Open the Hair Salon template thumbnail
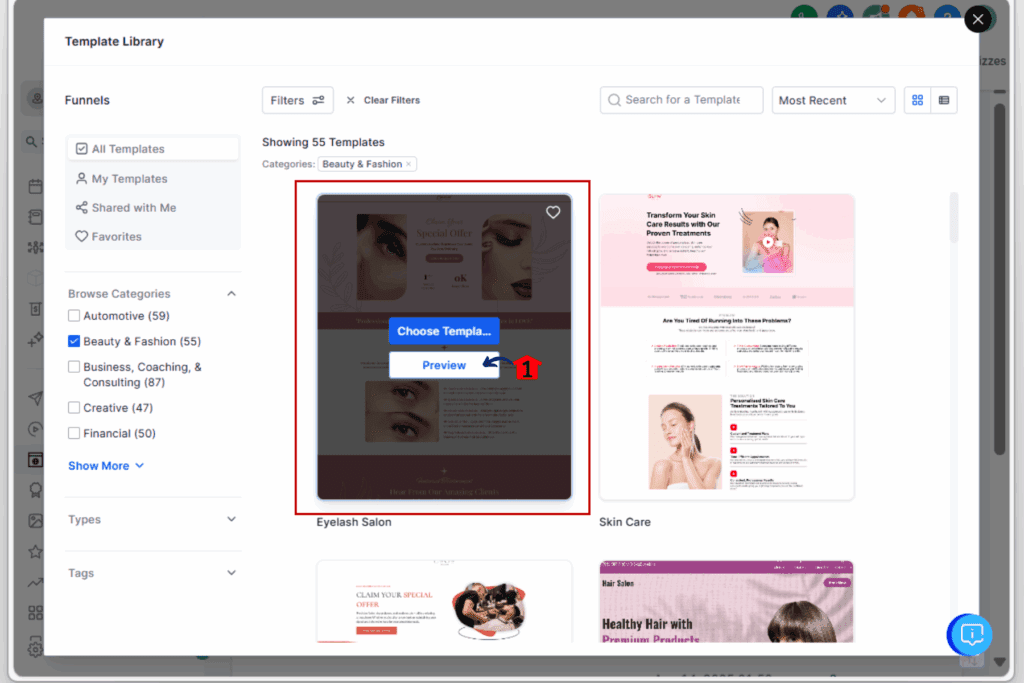Viewport: 1024px width, 683px height. click(x=726, y=601)
